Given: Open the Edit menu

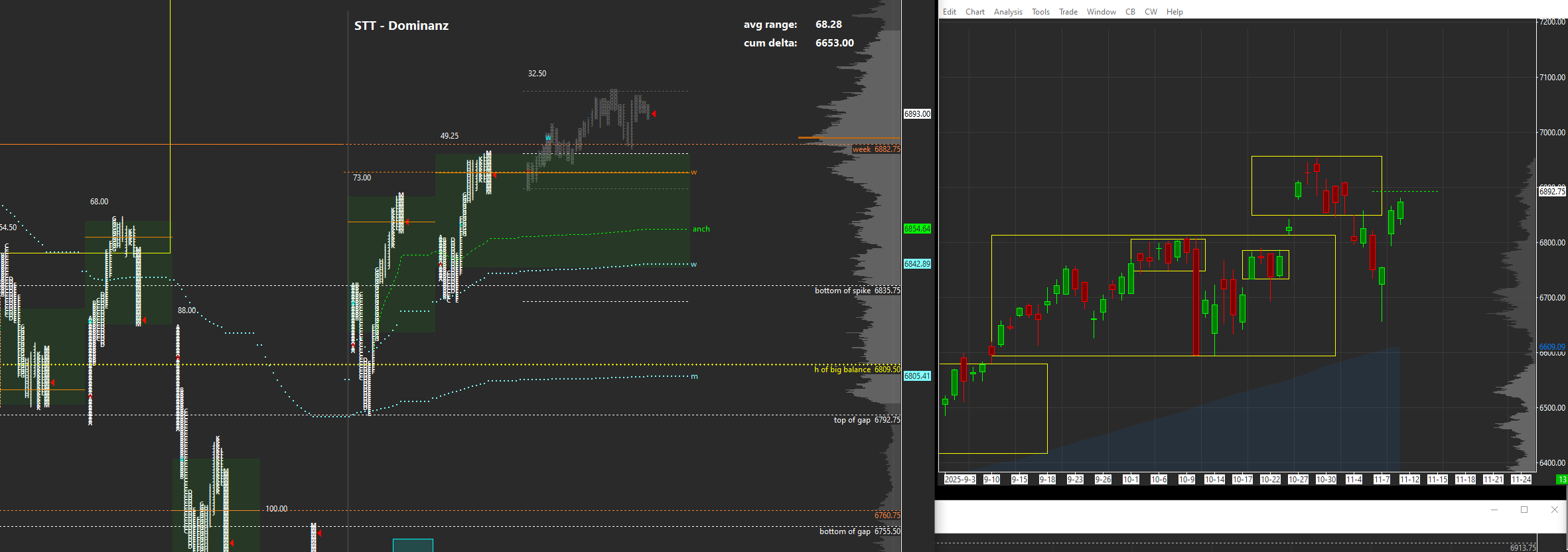Looking at the screenshot, I should [950, 12].
